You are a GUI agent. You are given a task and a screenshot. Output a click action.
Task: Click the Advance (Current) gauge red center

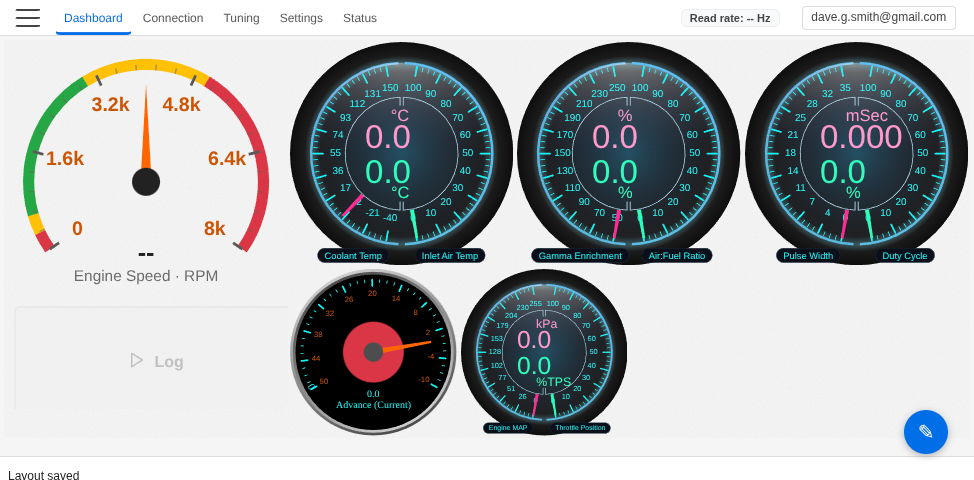tap(373, 352)
